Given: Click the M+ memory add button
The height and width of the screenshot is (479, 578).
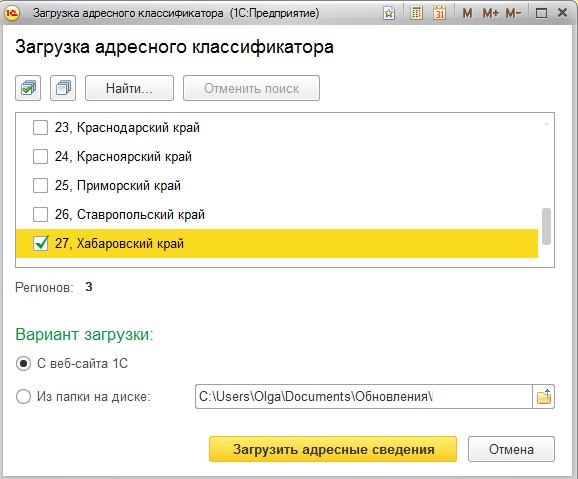Looking at the screenshot, I should tap(490, 14).
